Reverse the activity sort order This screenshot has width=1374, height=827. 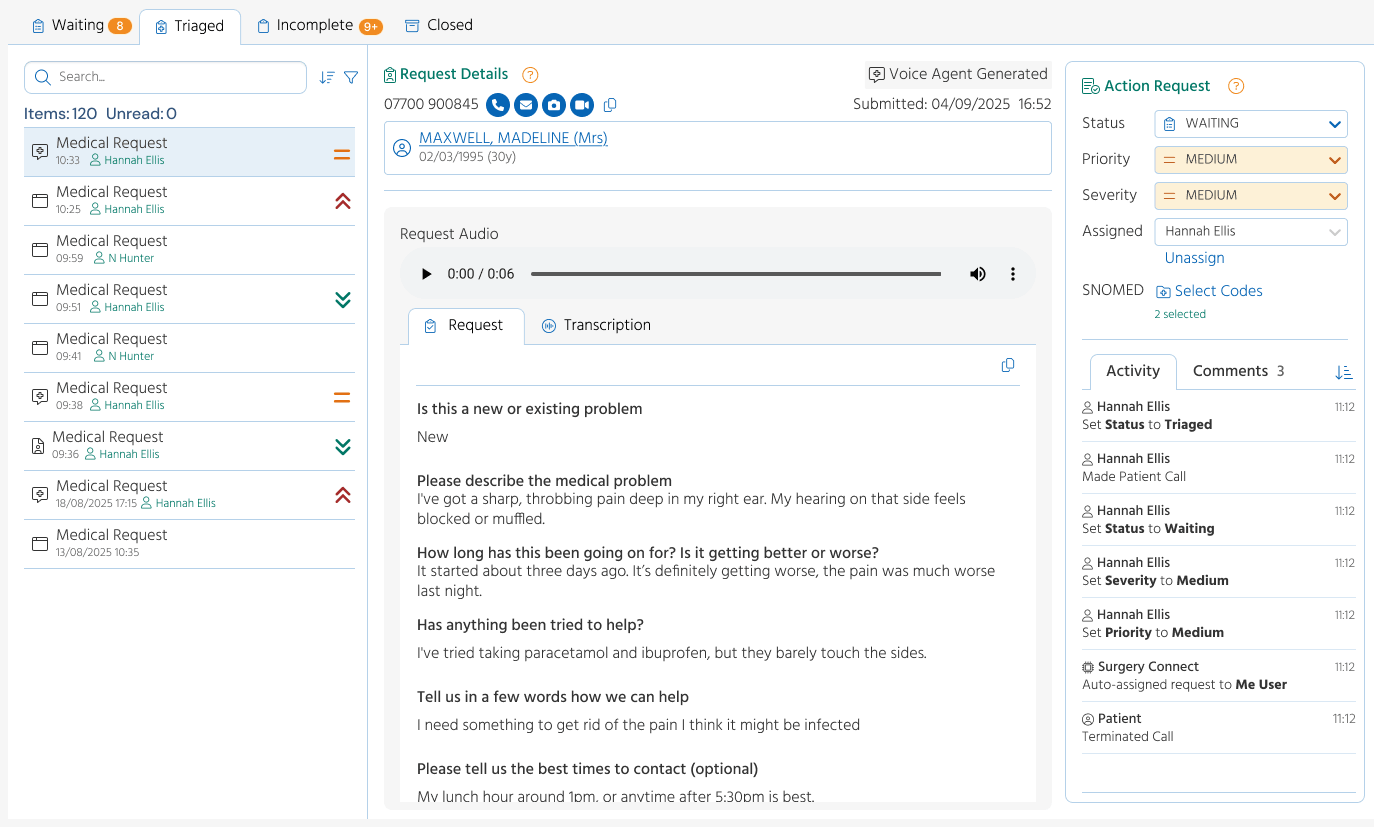[1343, 372]
